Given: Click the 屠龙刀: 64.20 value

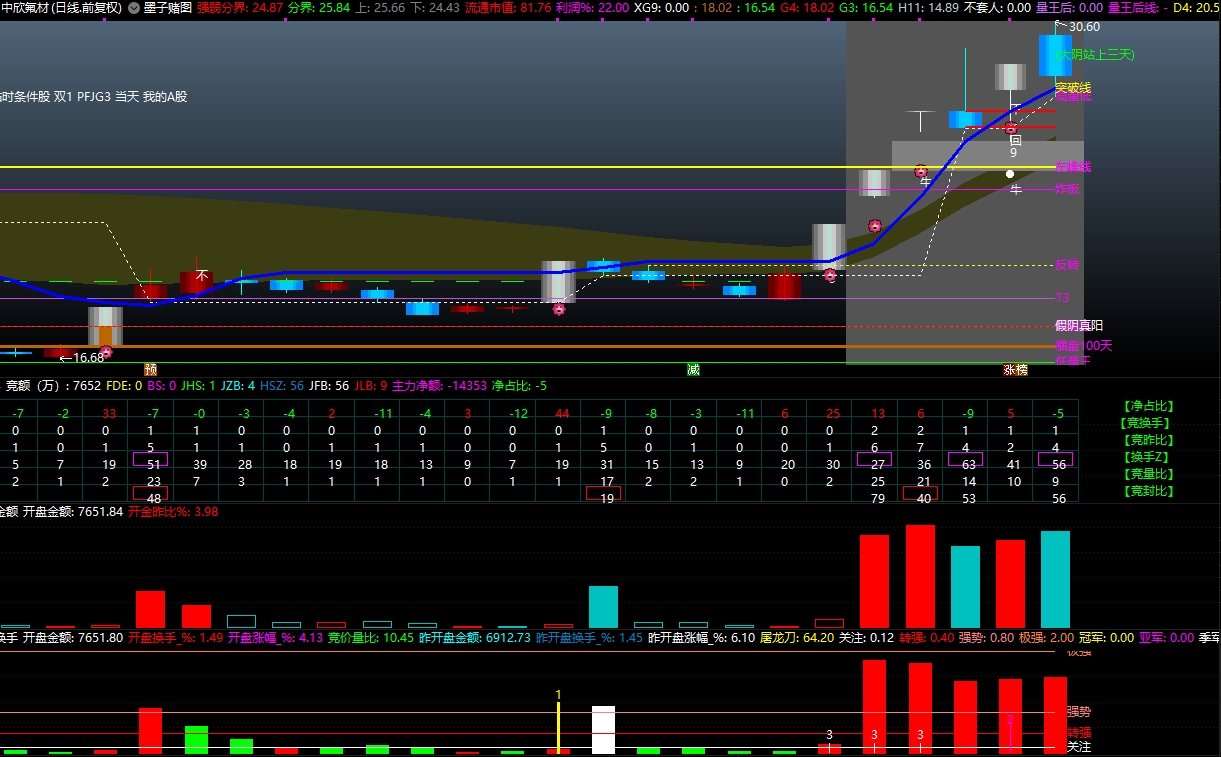Looking at the screenshot, I should click(797, 637).
